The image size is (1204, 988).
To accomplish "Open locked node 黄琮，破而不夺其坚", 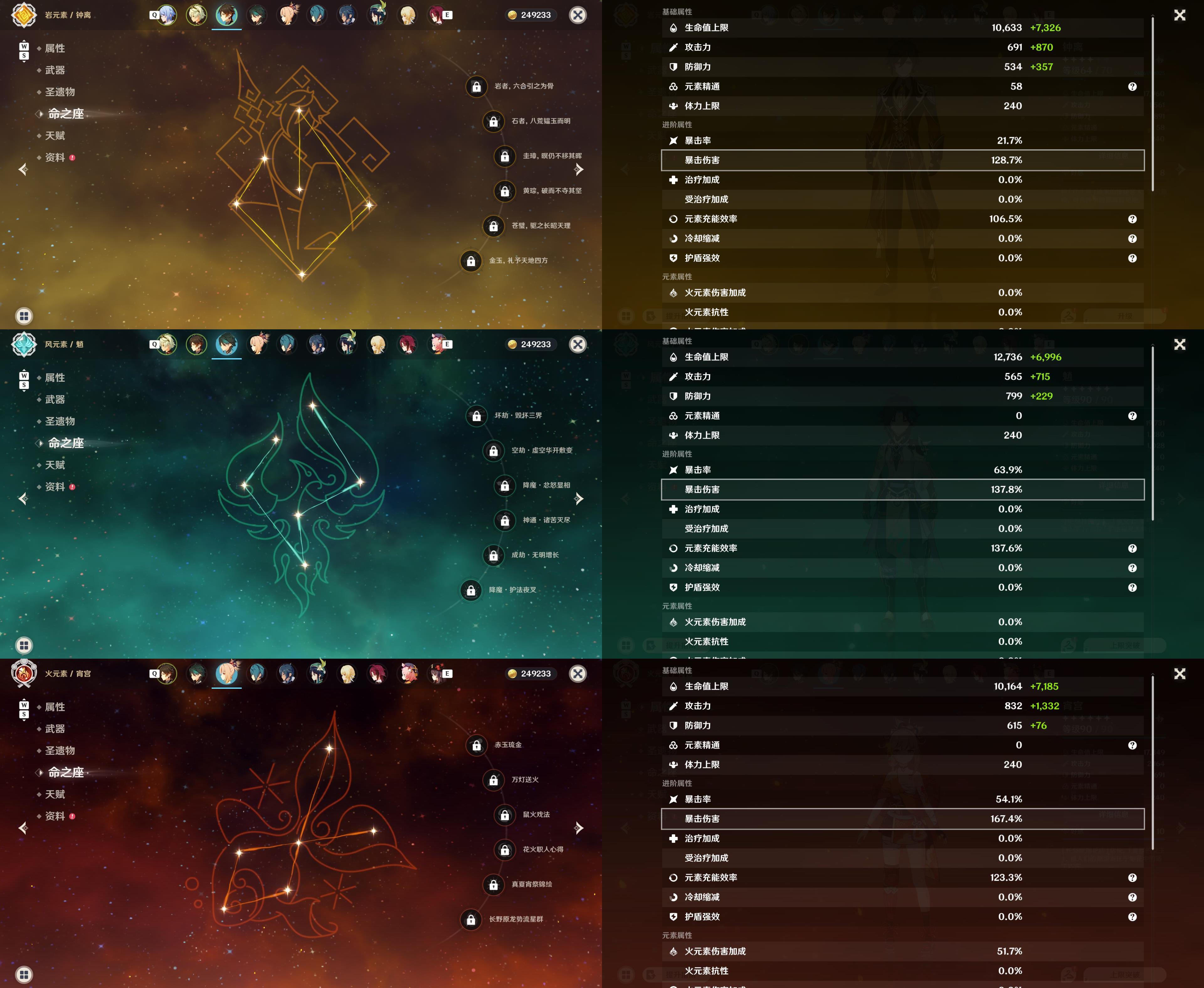I will (x=505, y=191).
